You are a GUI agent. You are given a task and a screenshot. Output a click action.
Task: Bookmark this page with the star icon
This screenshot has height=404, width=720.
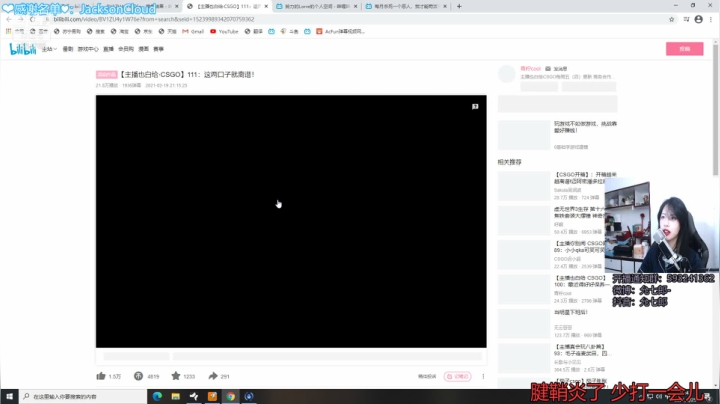click(x=671, y=19)
